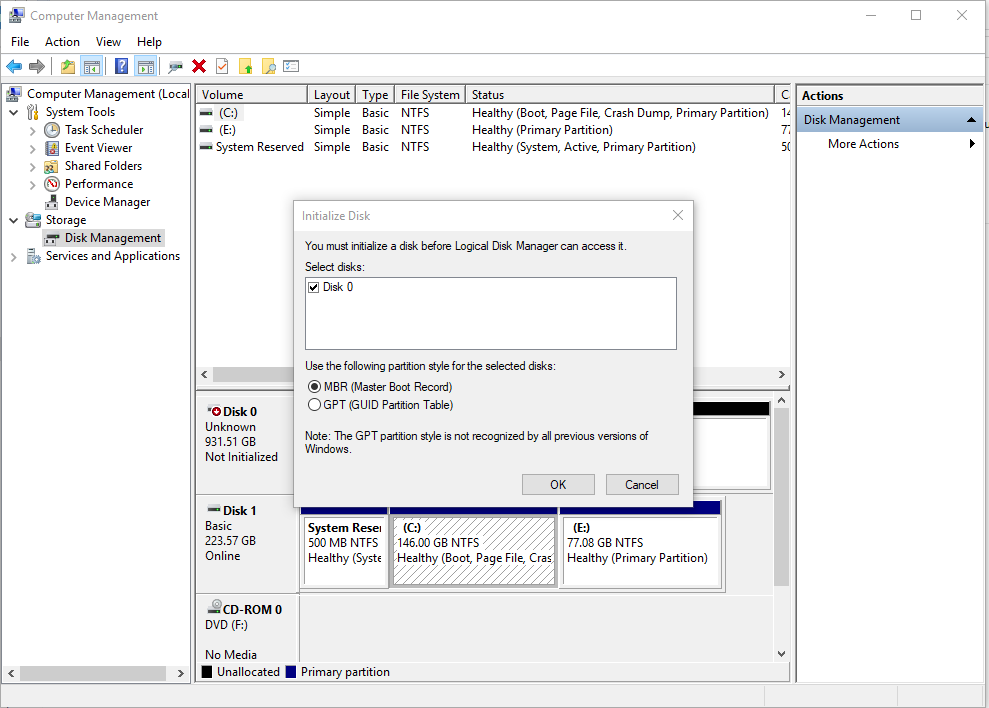Expand Services and Applications node
Viewport: 989px width, 708px height.
[14, 257]
